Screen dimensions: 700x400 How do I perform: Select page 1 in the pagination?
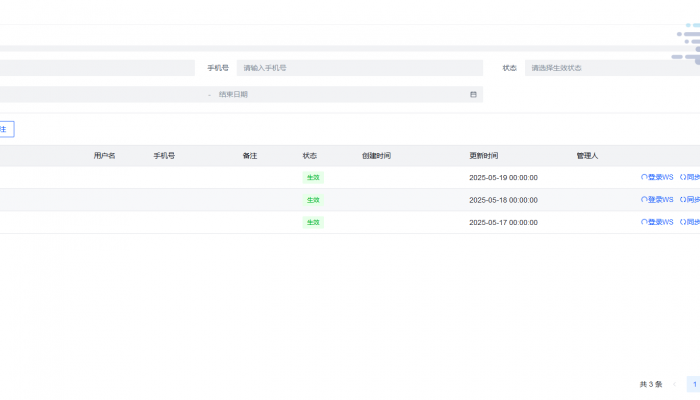pos(693,384)
